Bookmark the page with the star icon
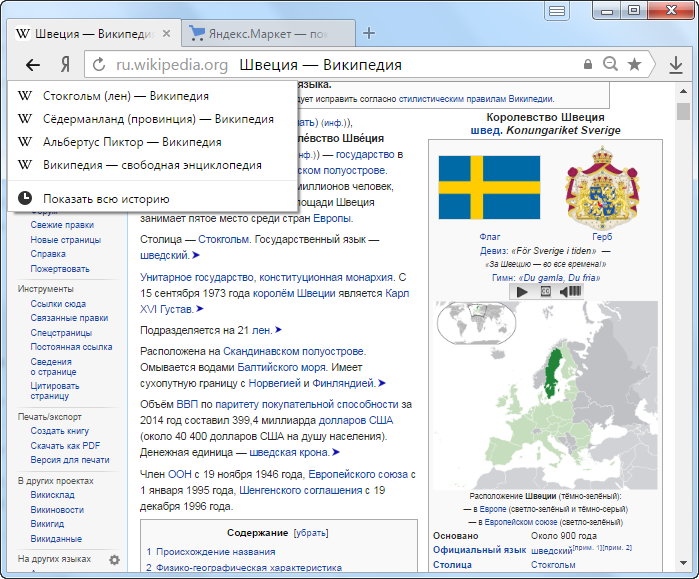Viewport: 699px width, 579px height. (634, 65)
